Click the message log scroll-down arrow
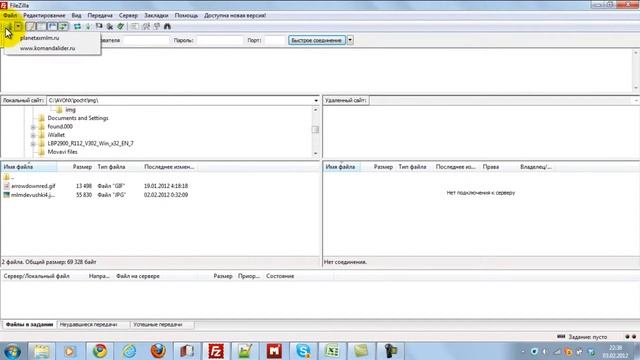The height and width of the screenshot is (360, 640). tap(636, 88)
